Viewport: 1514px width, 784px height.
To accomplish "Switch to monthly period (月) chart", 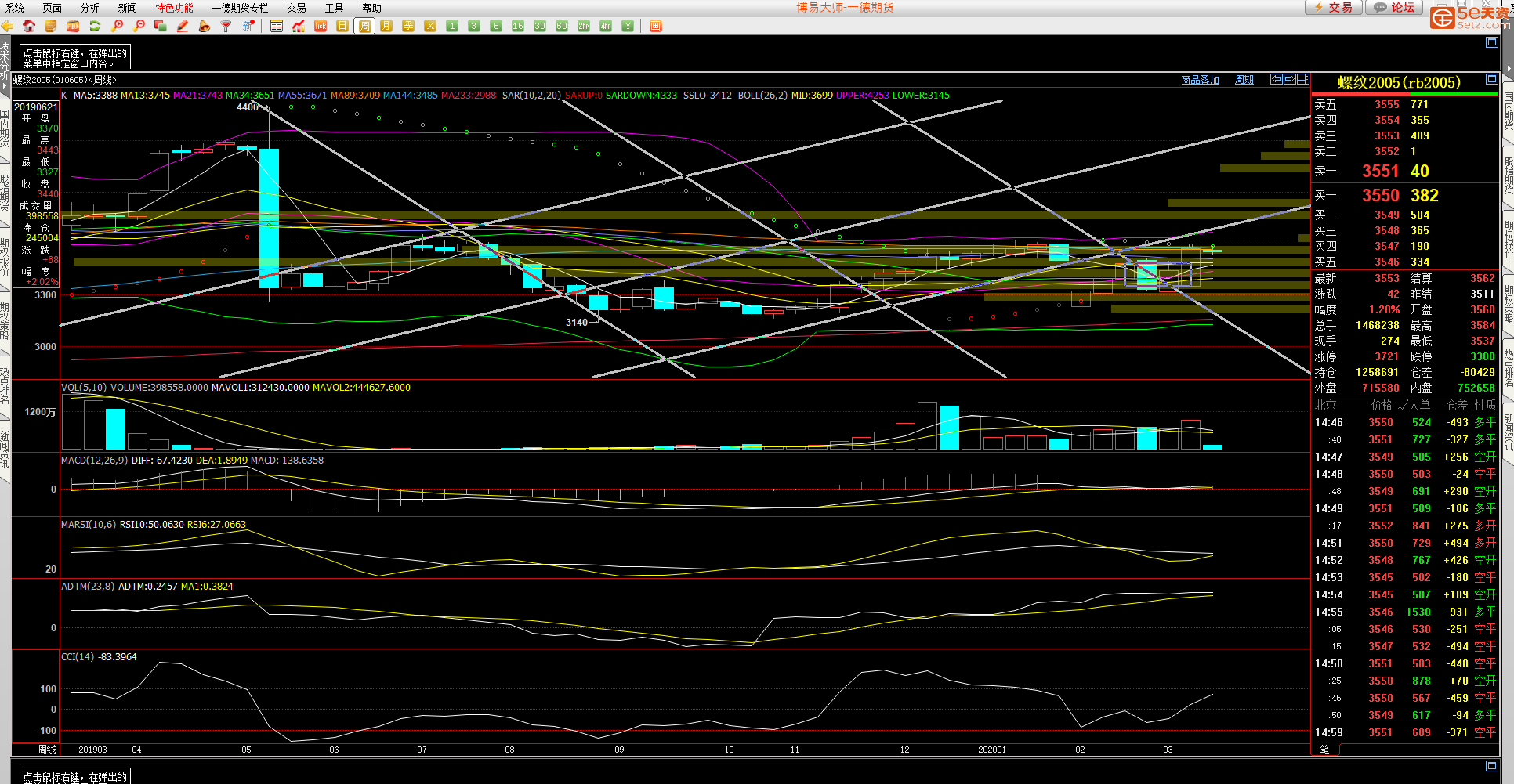I will coord(386,26).
